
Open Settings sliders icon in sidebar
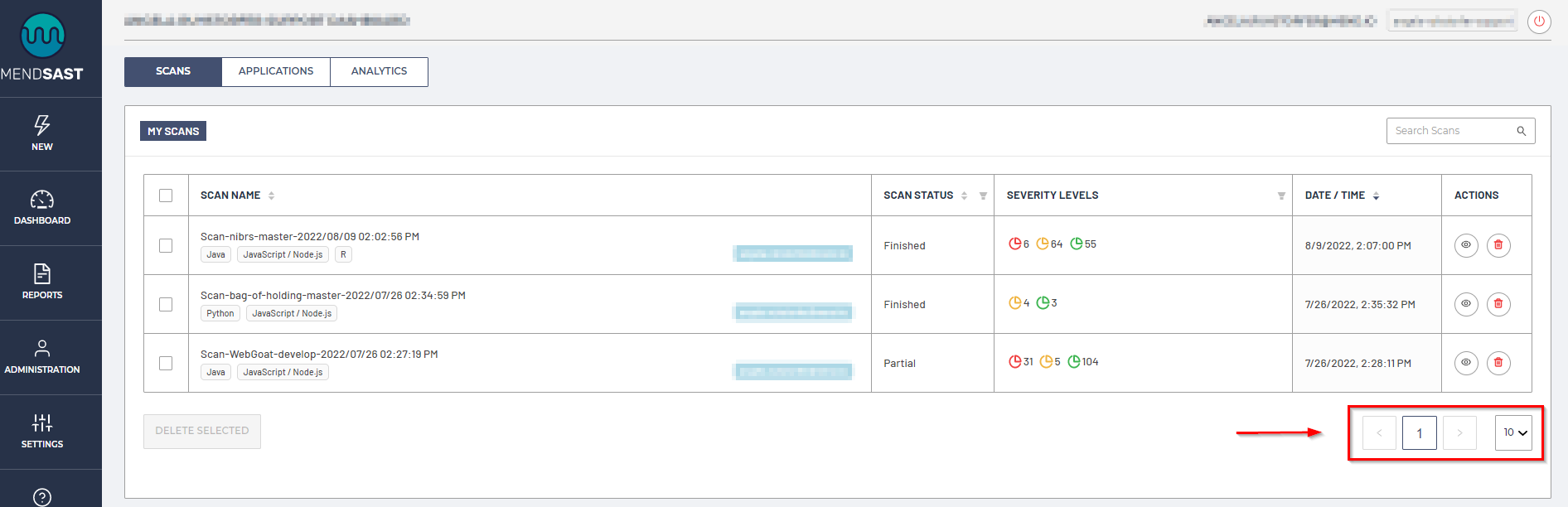[x=42, y=423]
